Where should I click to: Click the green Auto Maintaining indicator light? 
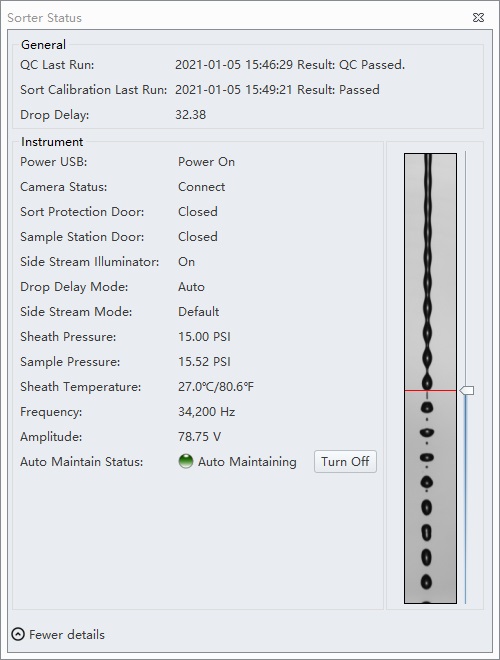click(x=186, y=462)
